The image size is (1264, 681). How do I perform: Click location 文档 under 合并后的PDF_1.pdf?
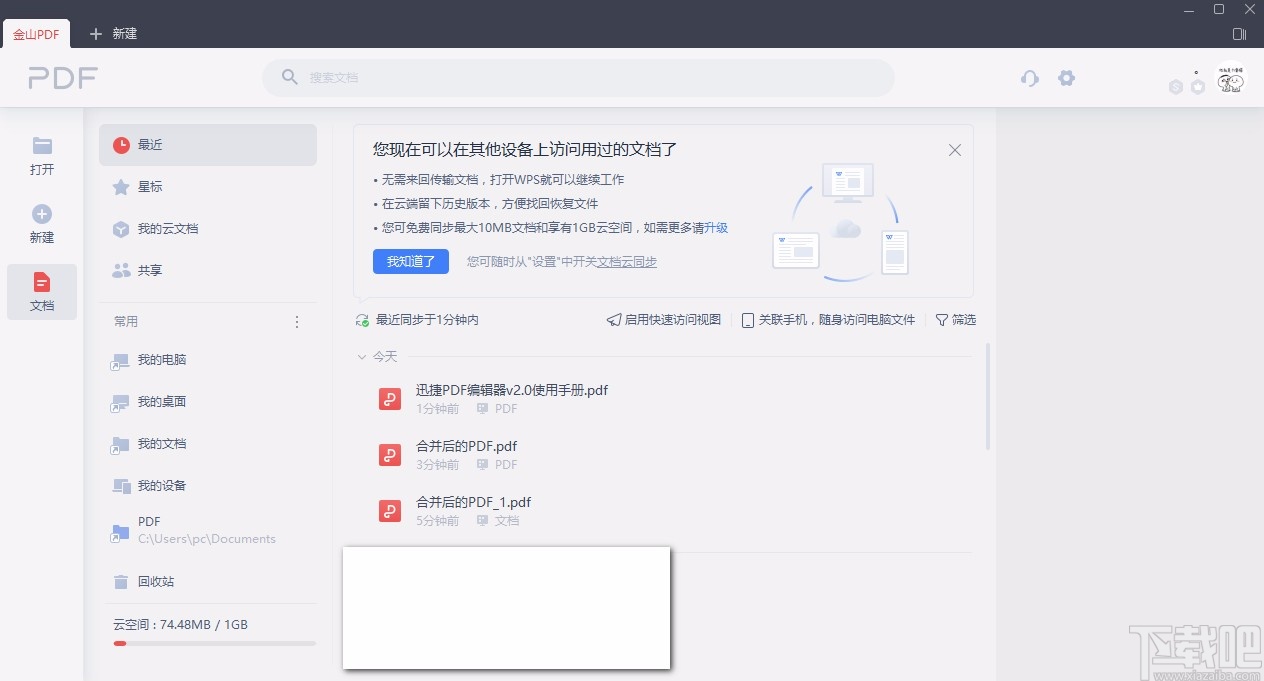tap(507, 521)
